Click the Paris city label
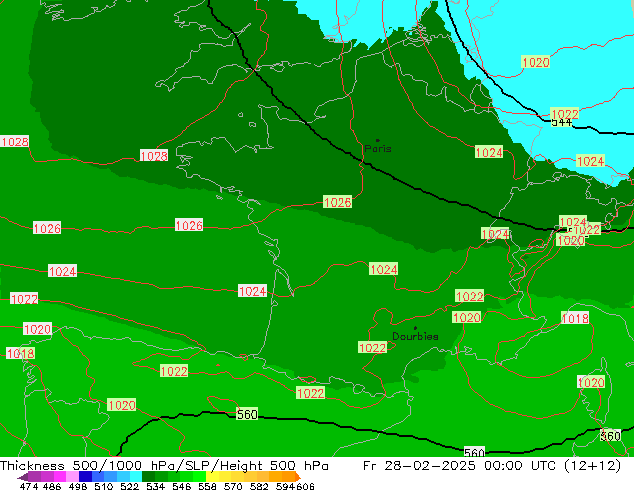 pyautogui.click(x=378, y=149)
